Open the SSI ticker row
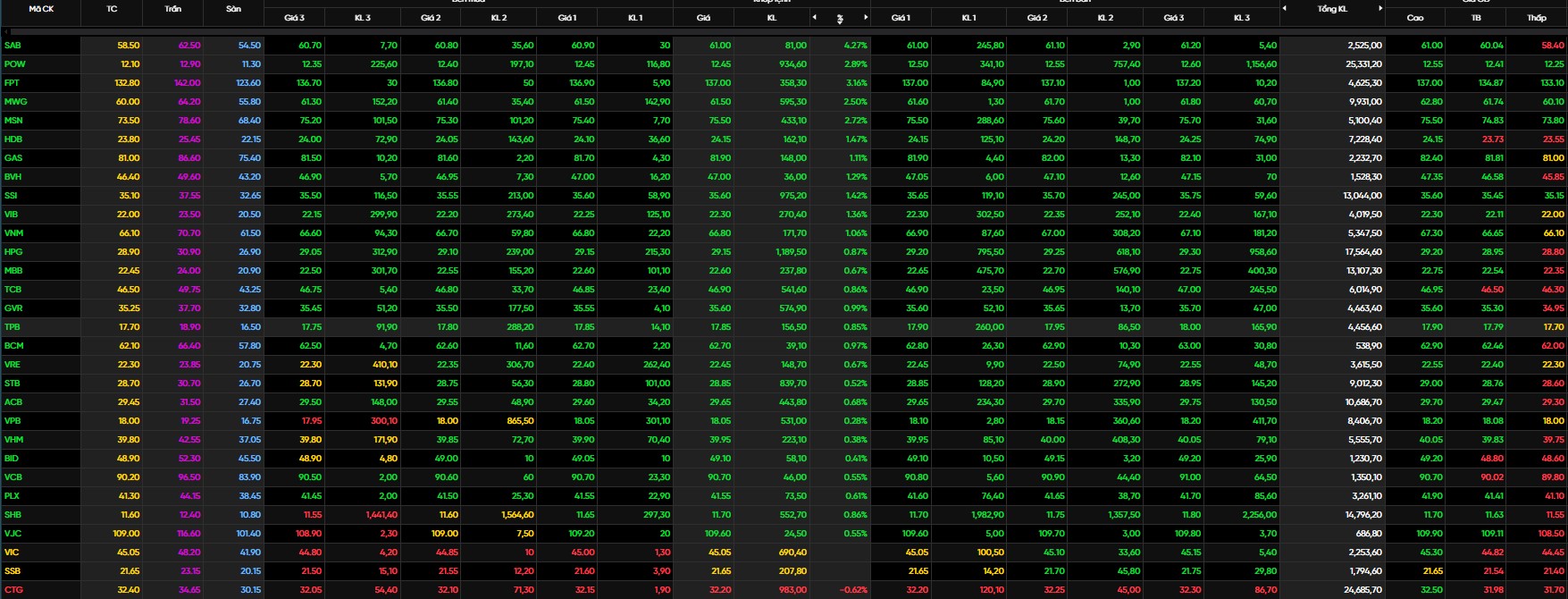1568x599 pixels. [x=12, y=195]
